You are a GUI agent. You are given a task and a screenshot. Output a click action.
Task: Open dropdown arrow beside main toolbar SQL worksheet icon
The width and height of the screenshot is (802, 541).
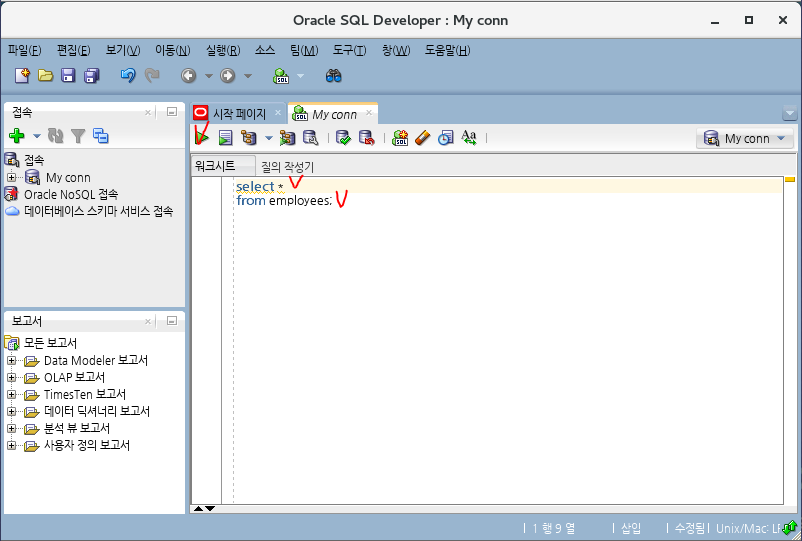point(300,76)
